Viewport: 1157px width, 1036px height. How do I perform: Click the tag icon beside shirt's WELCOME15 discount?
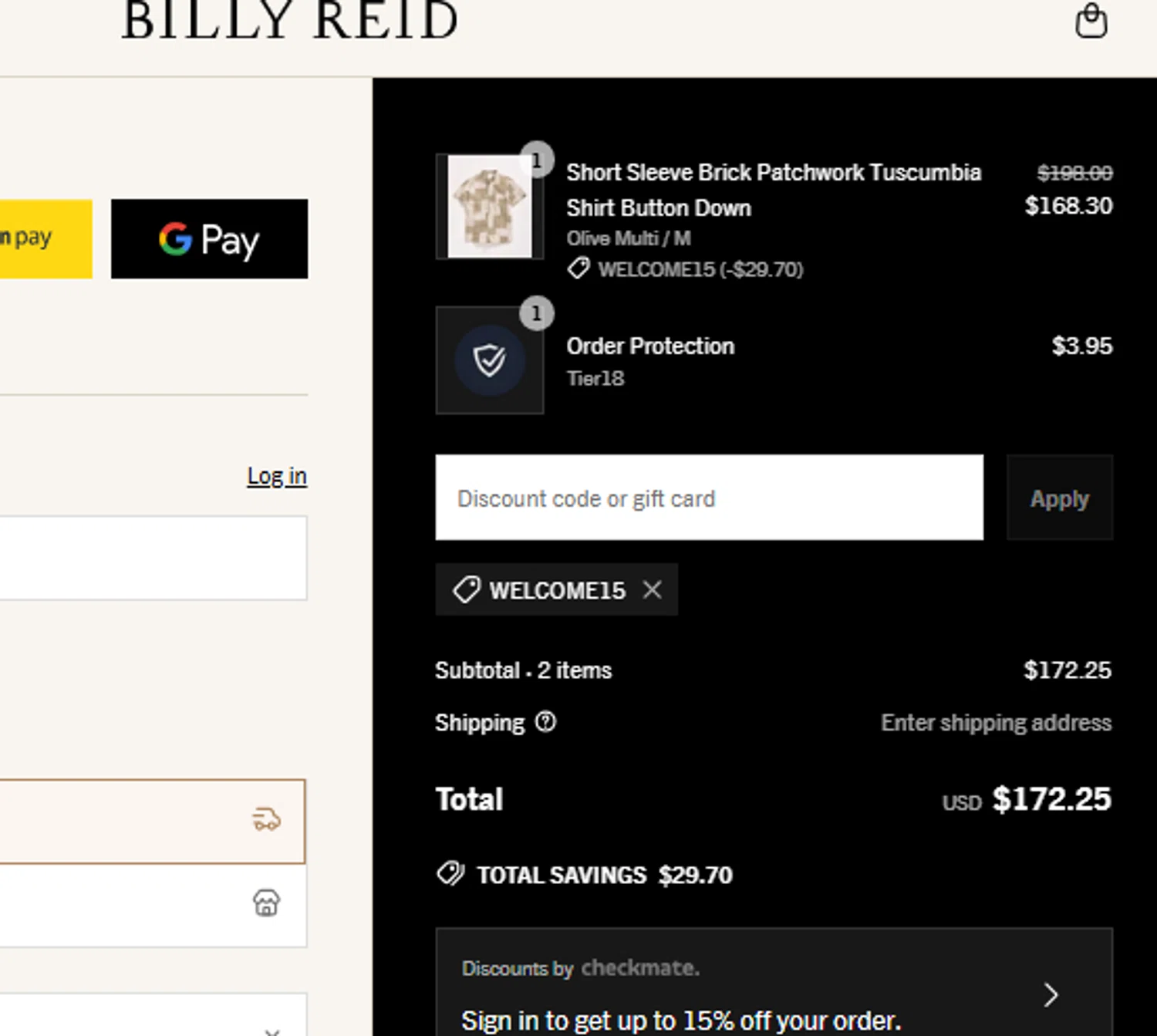pyautogui.click(x=578, y=268)
